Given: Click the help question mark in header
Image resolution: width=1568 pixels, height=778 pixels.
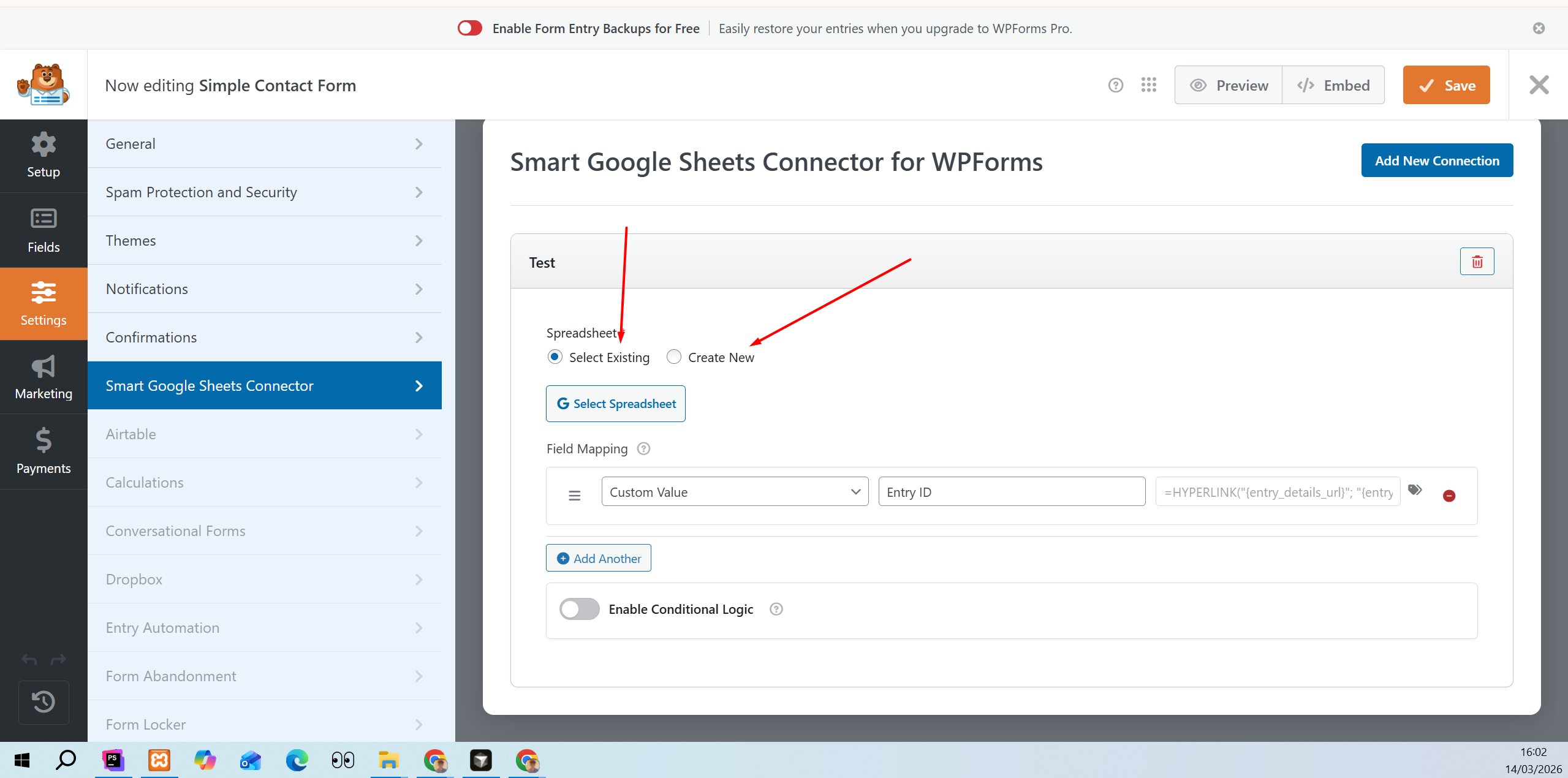Looking at the screenshot, I should click(x=1116, y=85).
